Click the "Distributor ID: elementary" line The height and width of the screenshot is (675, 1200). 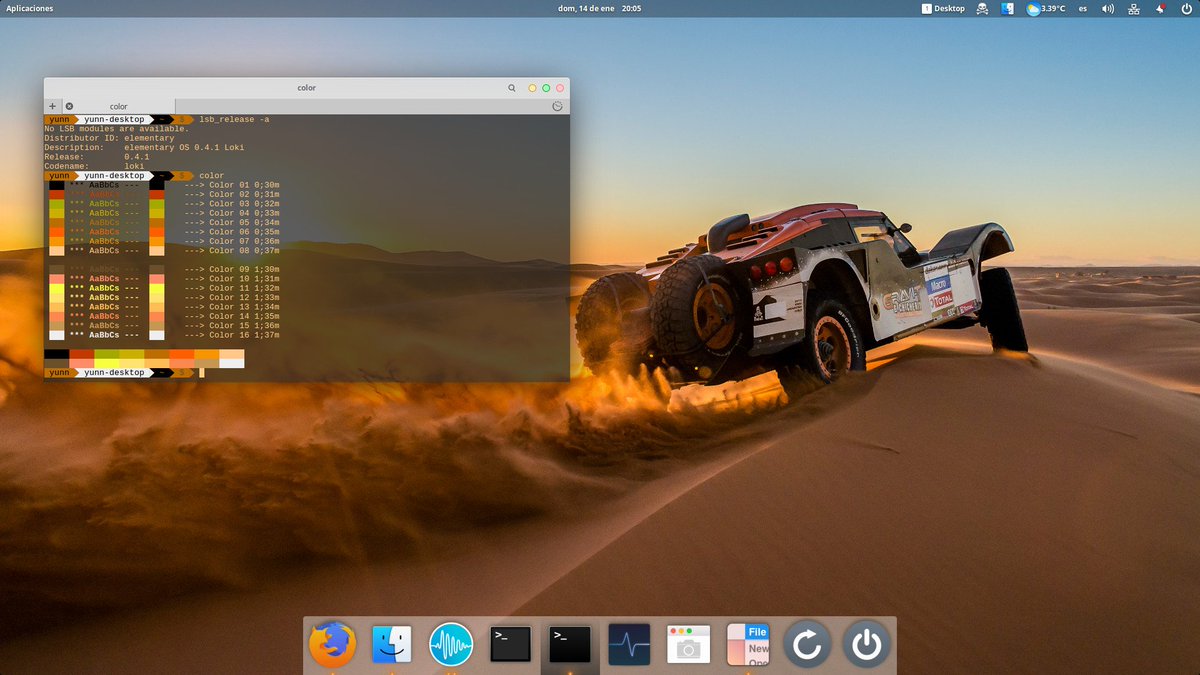[x=109, y=138]
